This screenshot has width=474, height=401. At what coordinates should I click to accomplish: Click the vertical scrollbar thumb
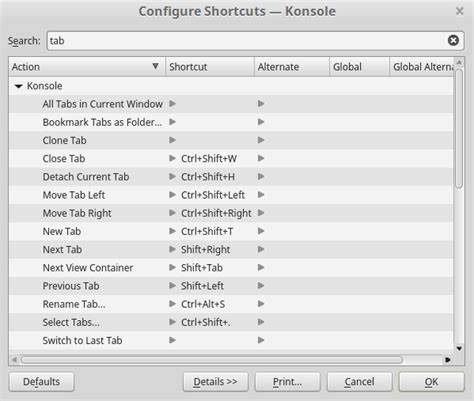pyautogui.click(x=459, y=128)
